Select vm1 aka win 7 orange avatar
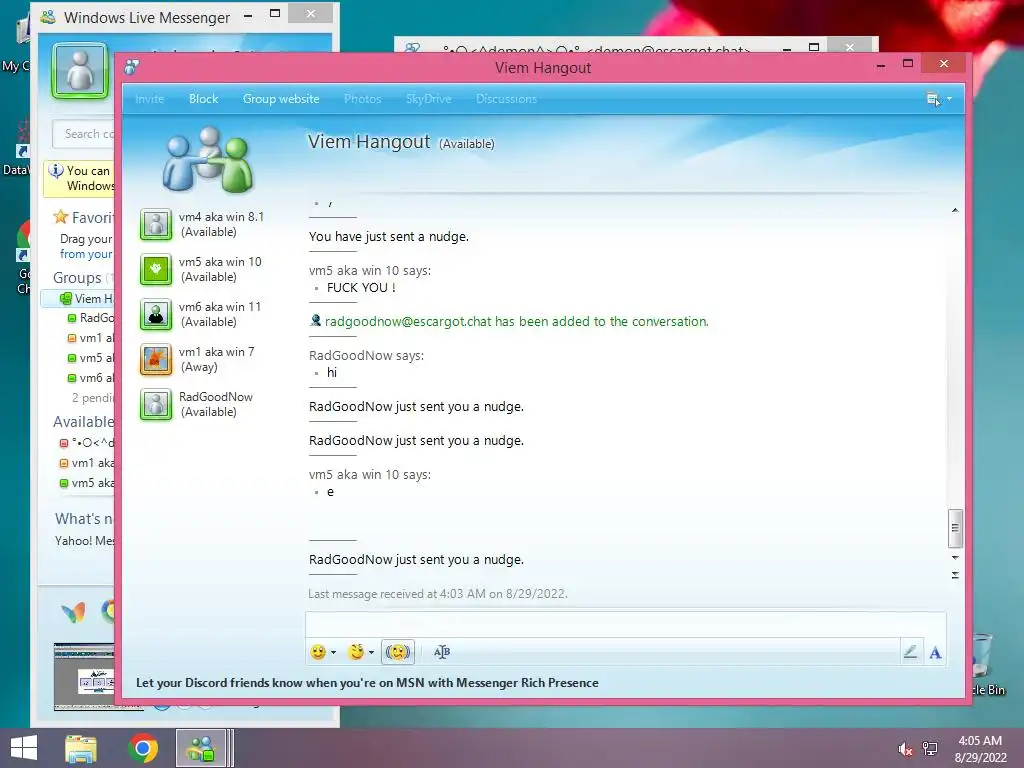This screenshot has height=768, width=1024. (156, 360)
